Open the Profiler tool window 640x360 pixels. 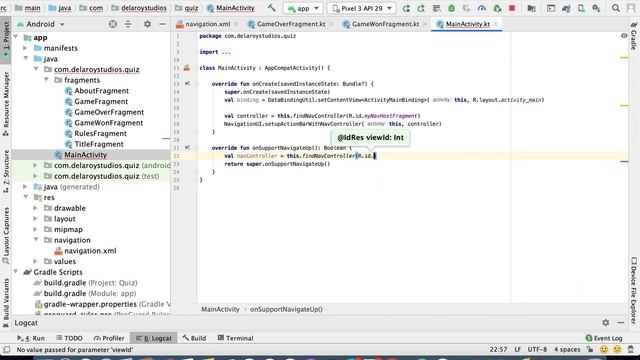[109, 338]
